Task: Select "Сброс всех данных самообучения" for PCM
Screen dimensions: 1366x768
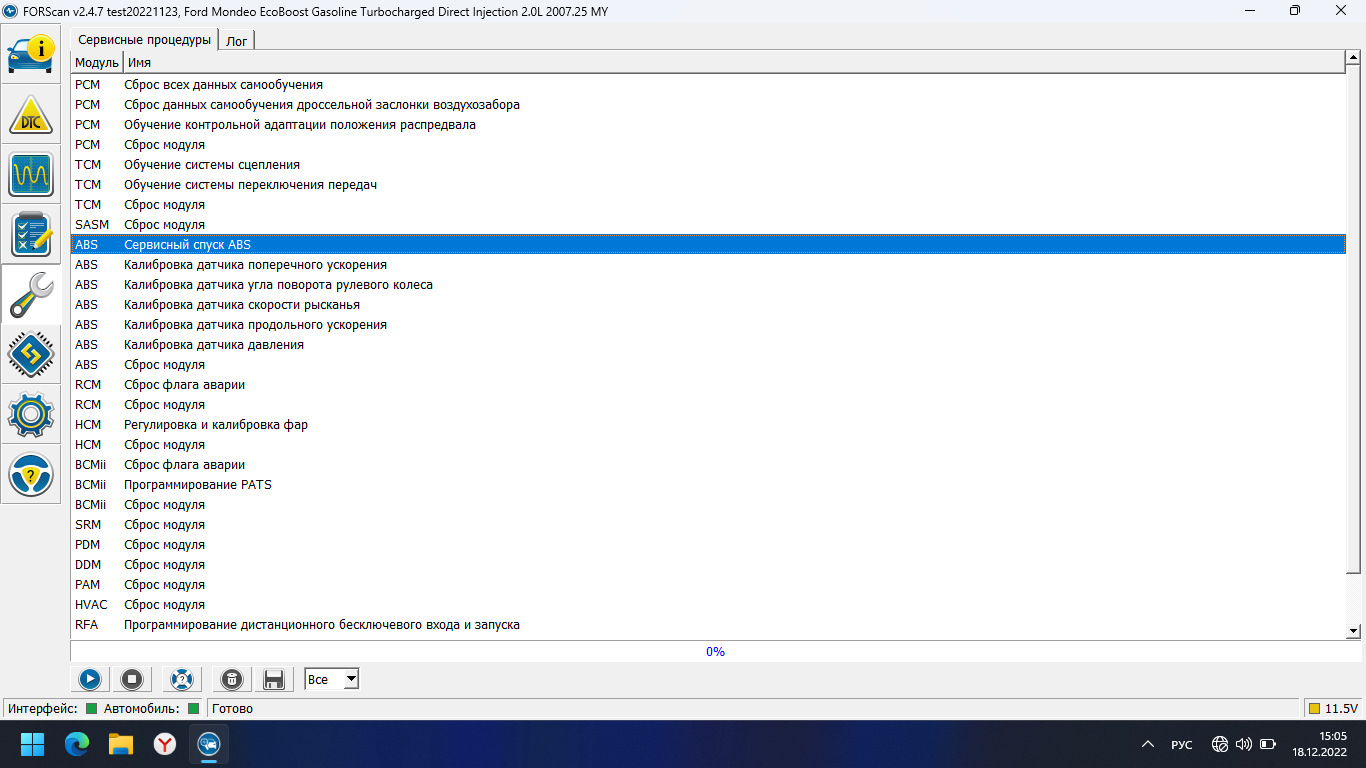Action: pos(708,85)
